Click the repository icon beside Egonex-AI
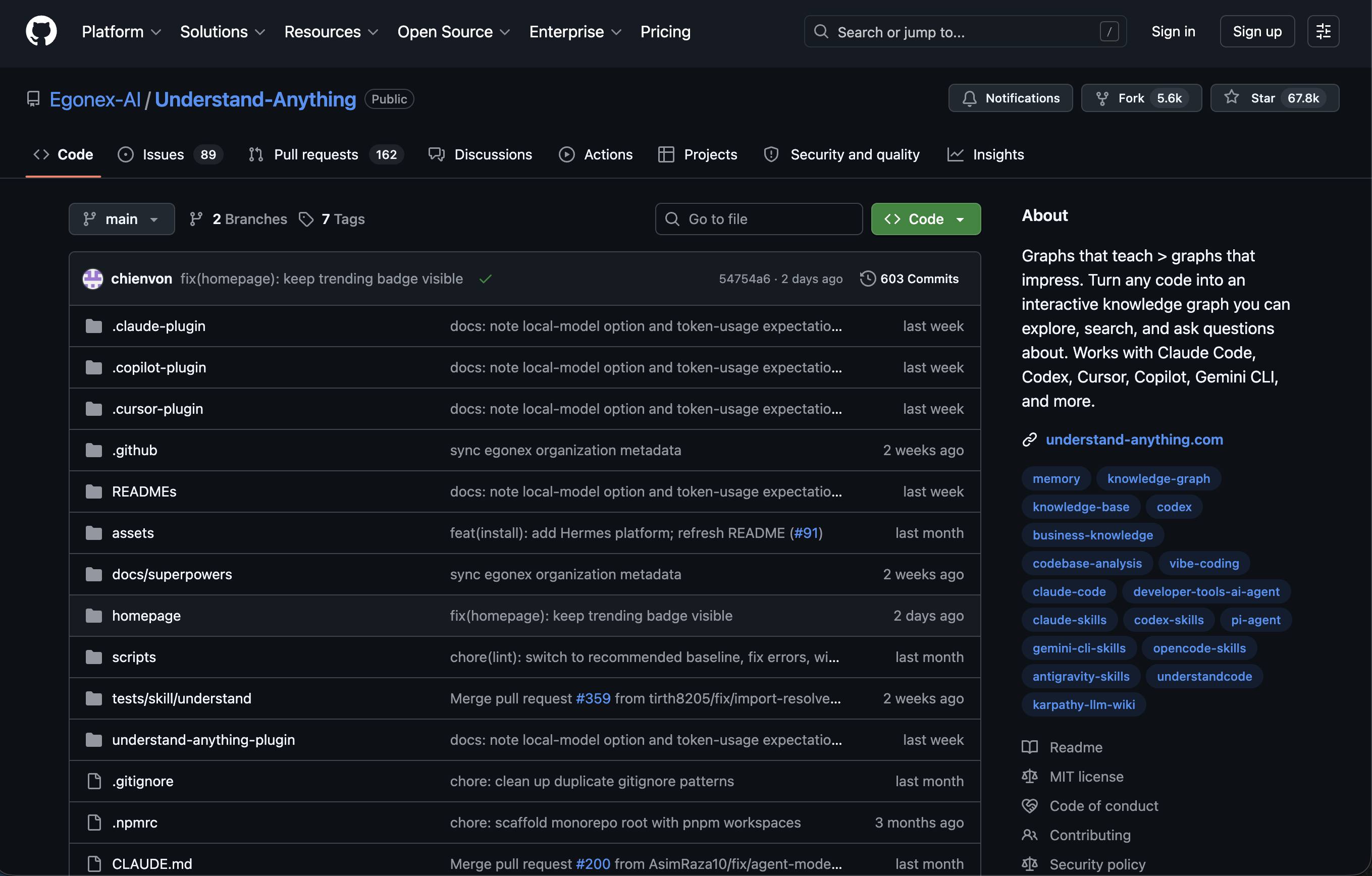This screenshot has width=1372, height=876. coord(34,99)
